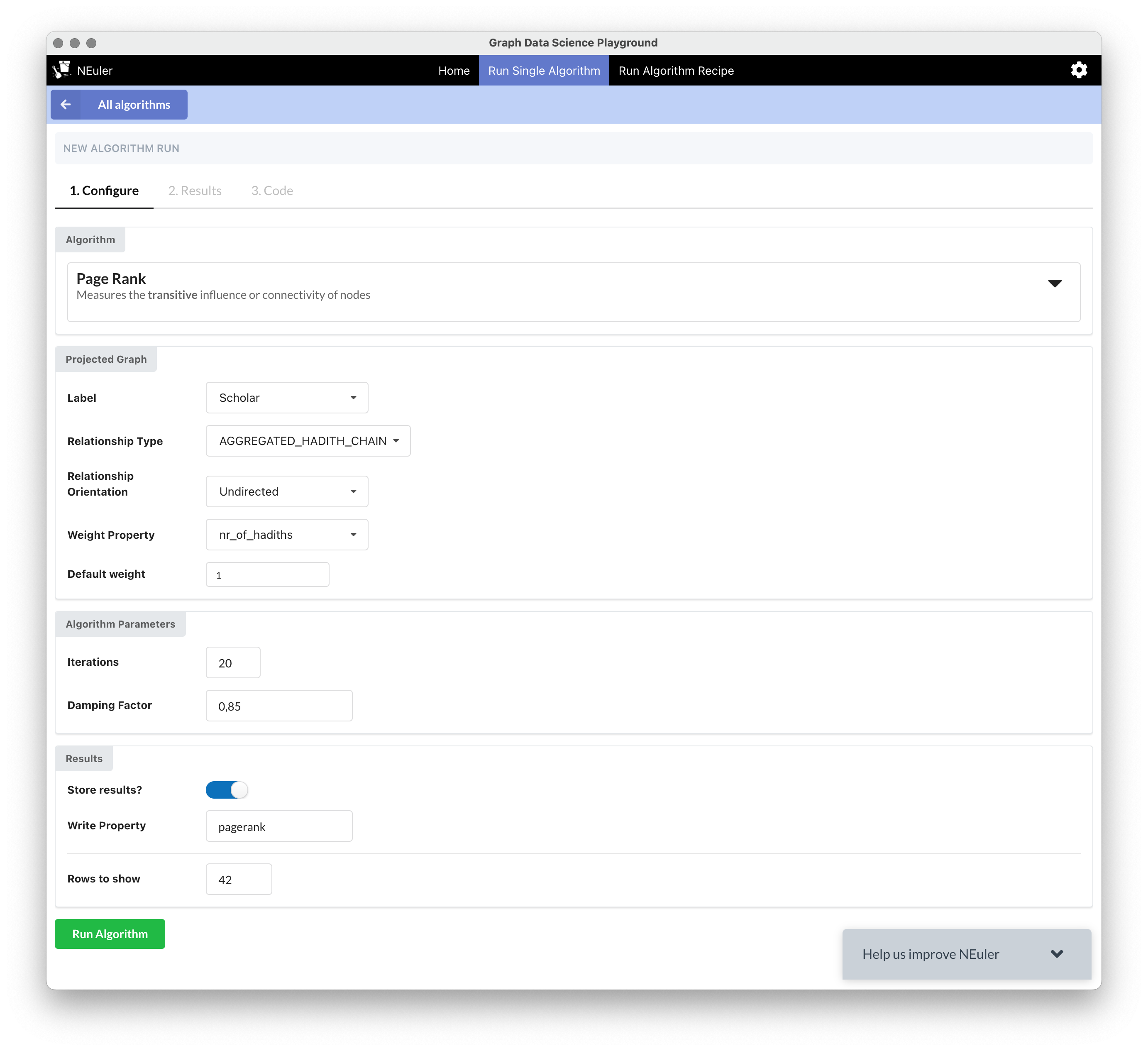Open the Weight Property dropdown

click(x=286, y=534)
